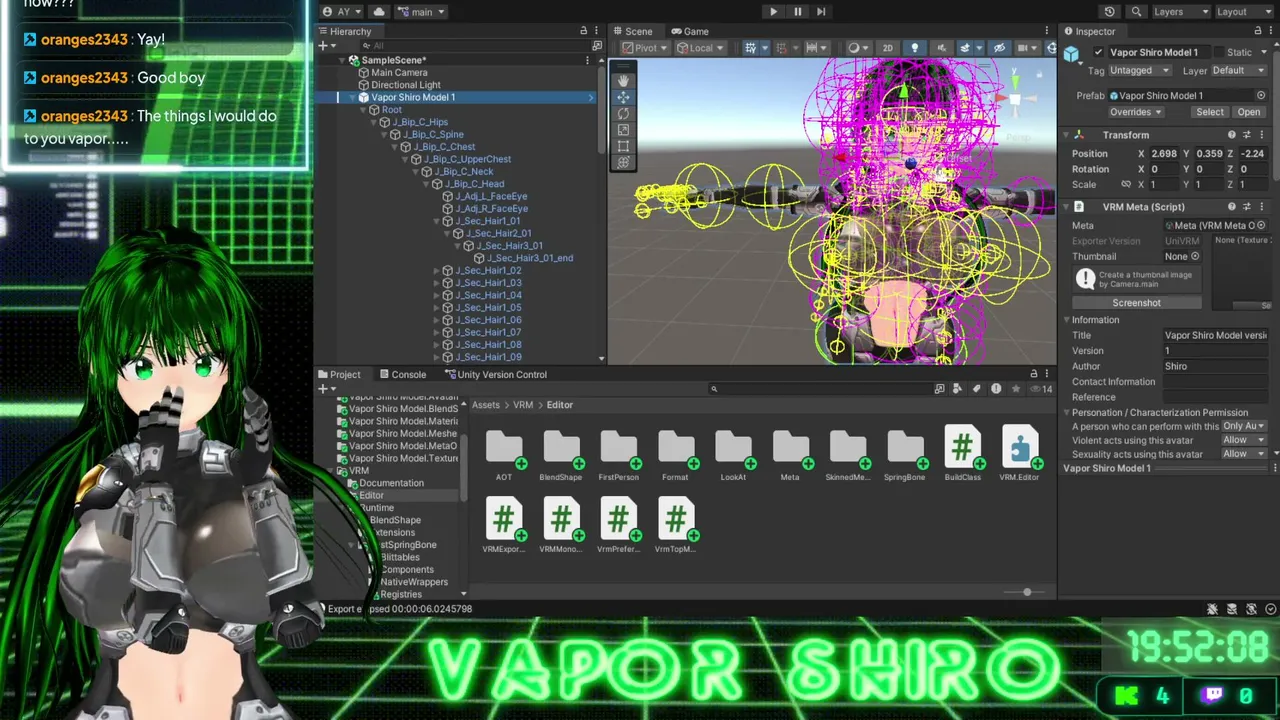This screenshot has height=720, width=1280.
Task: Click the add (+) button in Hierarchy
Action: pos(325,46)
